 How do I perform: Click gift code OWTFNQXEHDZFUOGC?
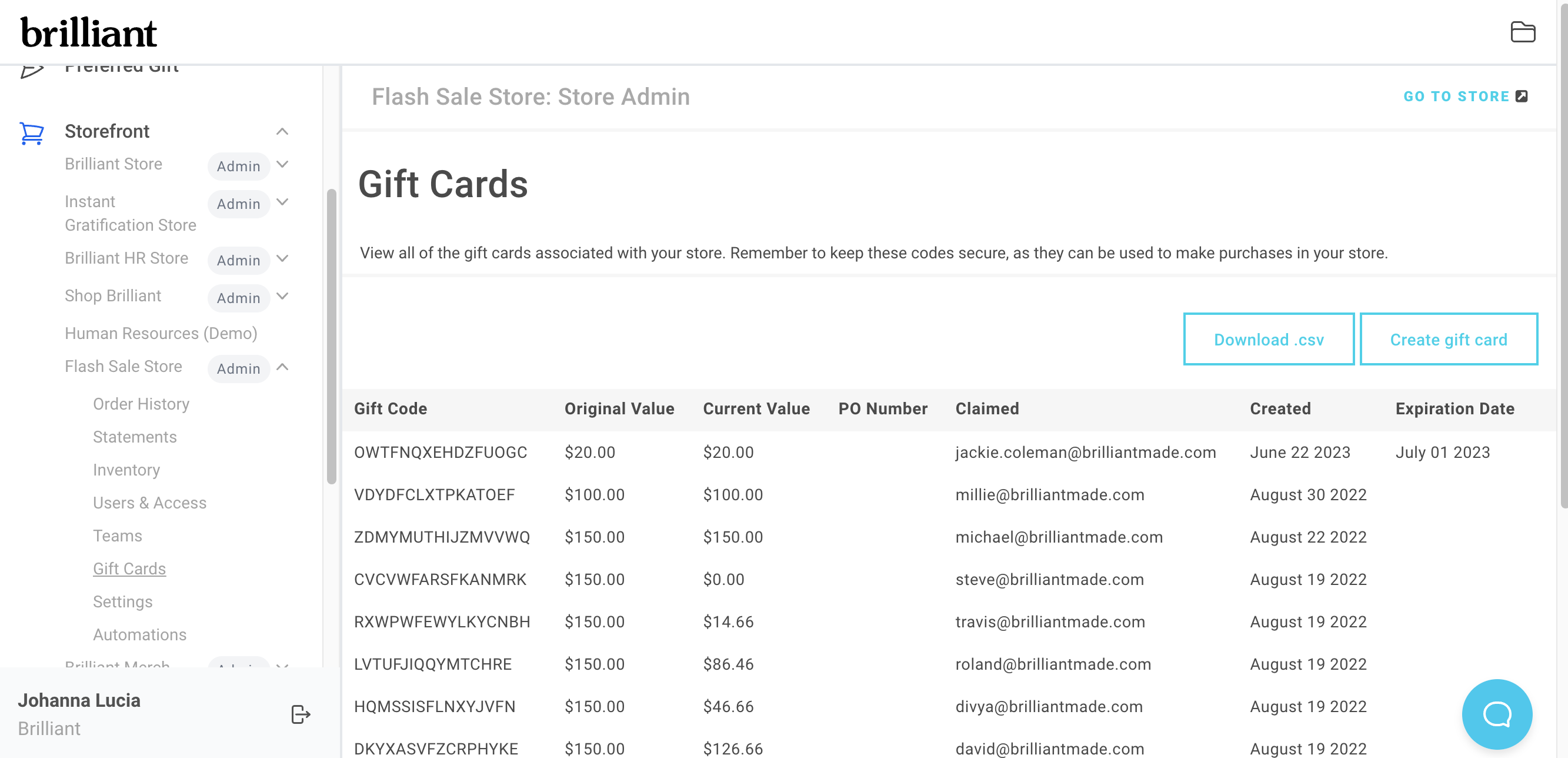(x=440, y=453)
